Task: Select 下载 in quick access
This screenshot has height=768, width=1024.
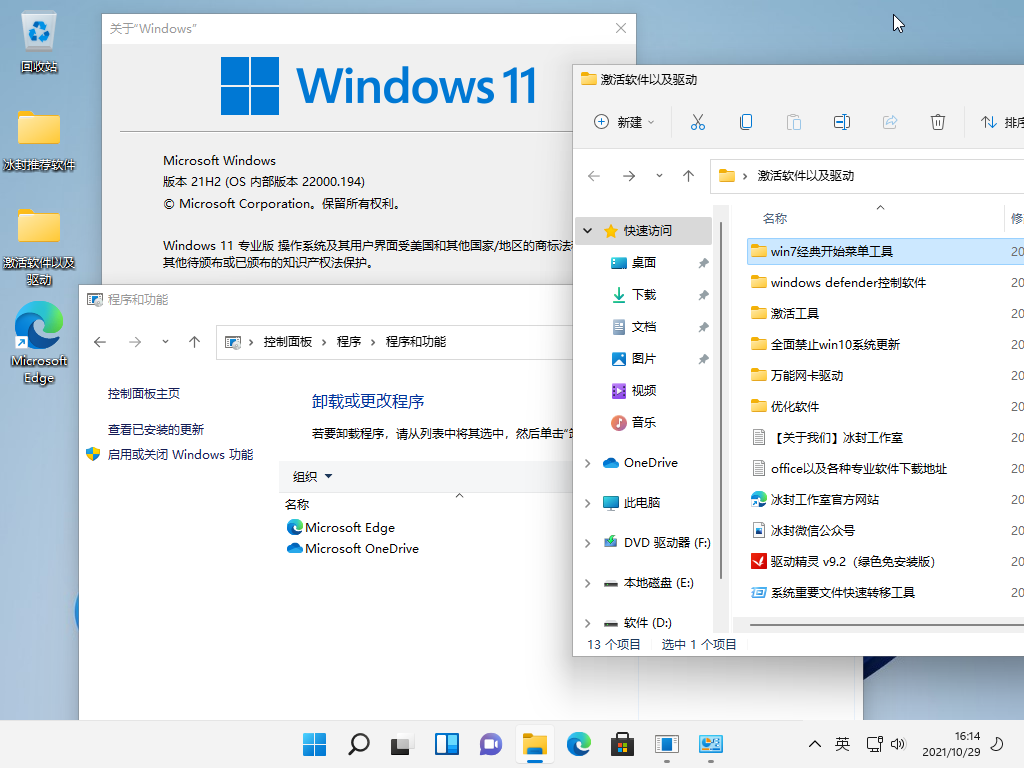Action: coord(644,295)
